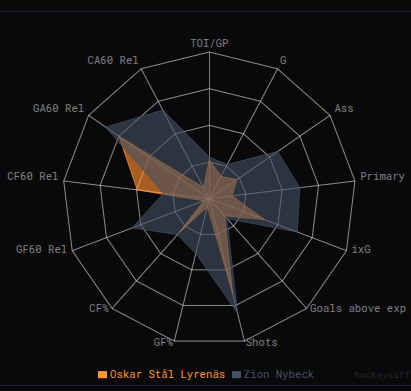Viewport: 411px width, 391px height.
Task: Select the G axis label
Action: (x=283, y=60)
